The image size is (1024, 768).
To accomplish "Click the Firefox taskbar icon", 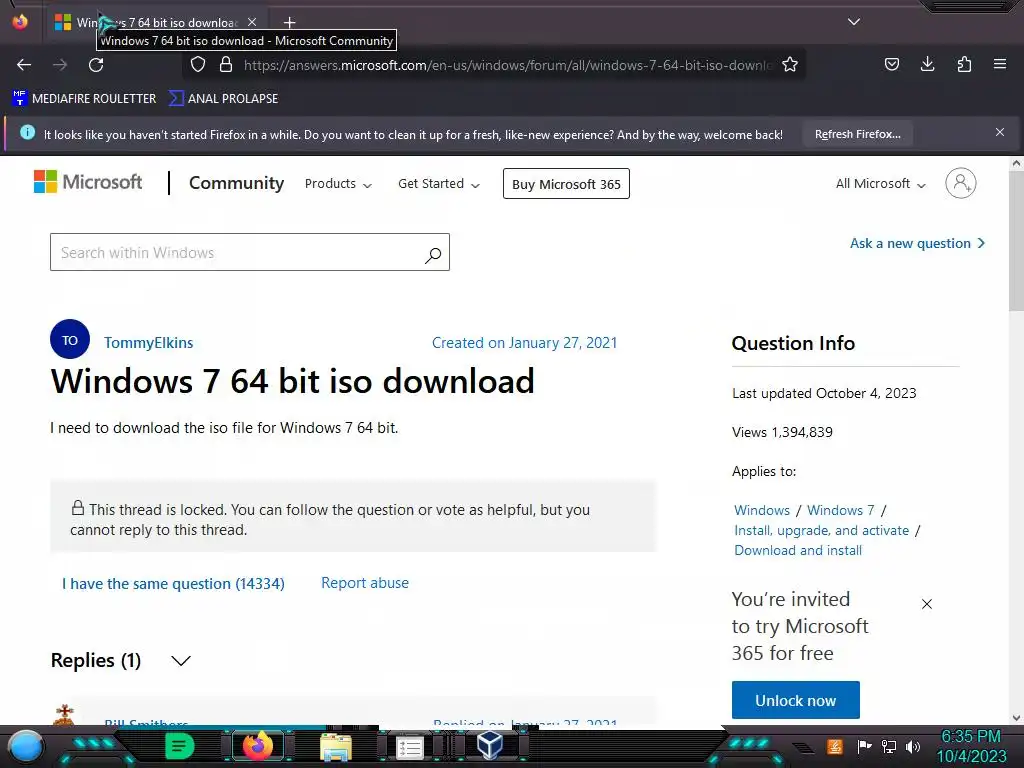I will (x=257, y=746).
